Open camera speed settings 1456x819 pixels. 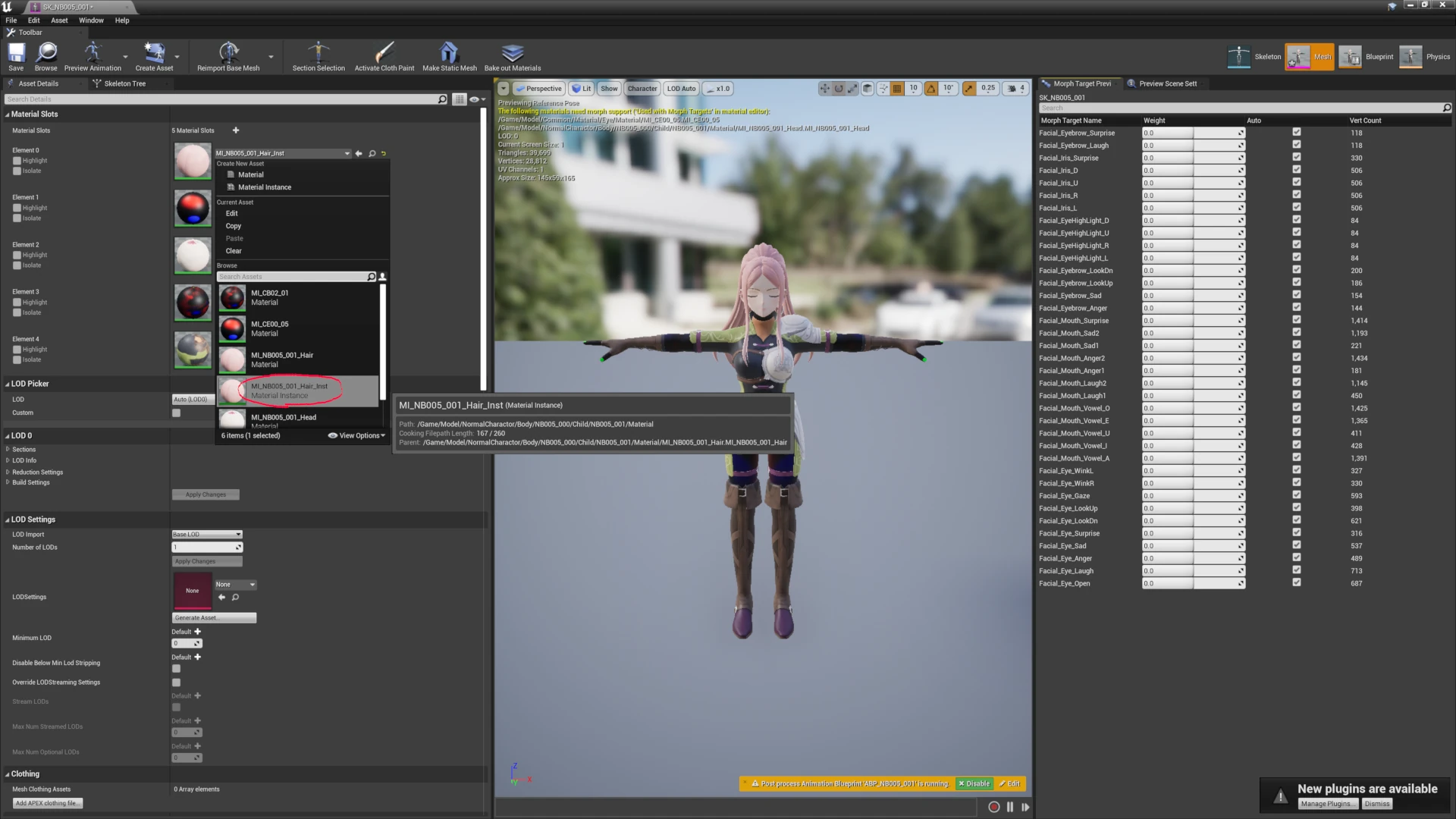(x=1015, y=89)
